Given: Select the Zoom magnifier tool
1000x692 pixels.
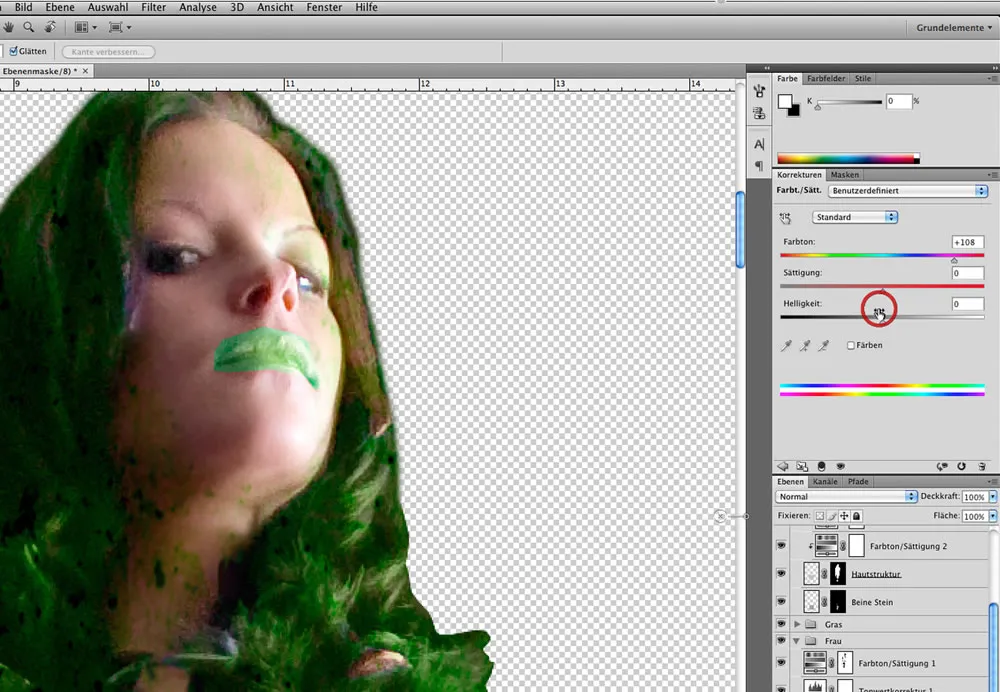Looking at the screenshot, I should pyautogui.click(x=29, y=27).
